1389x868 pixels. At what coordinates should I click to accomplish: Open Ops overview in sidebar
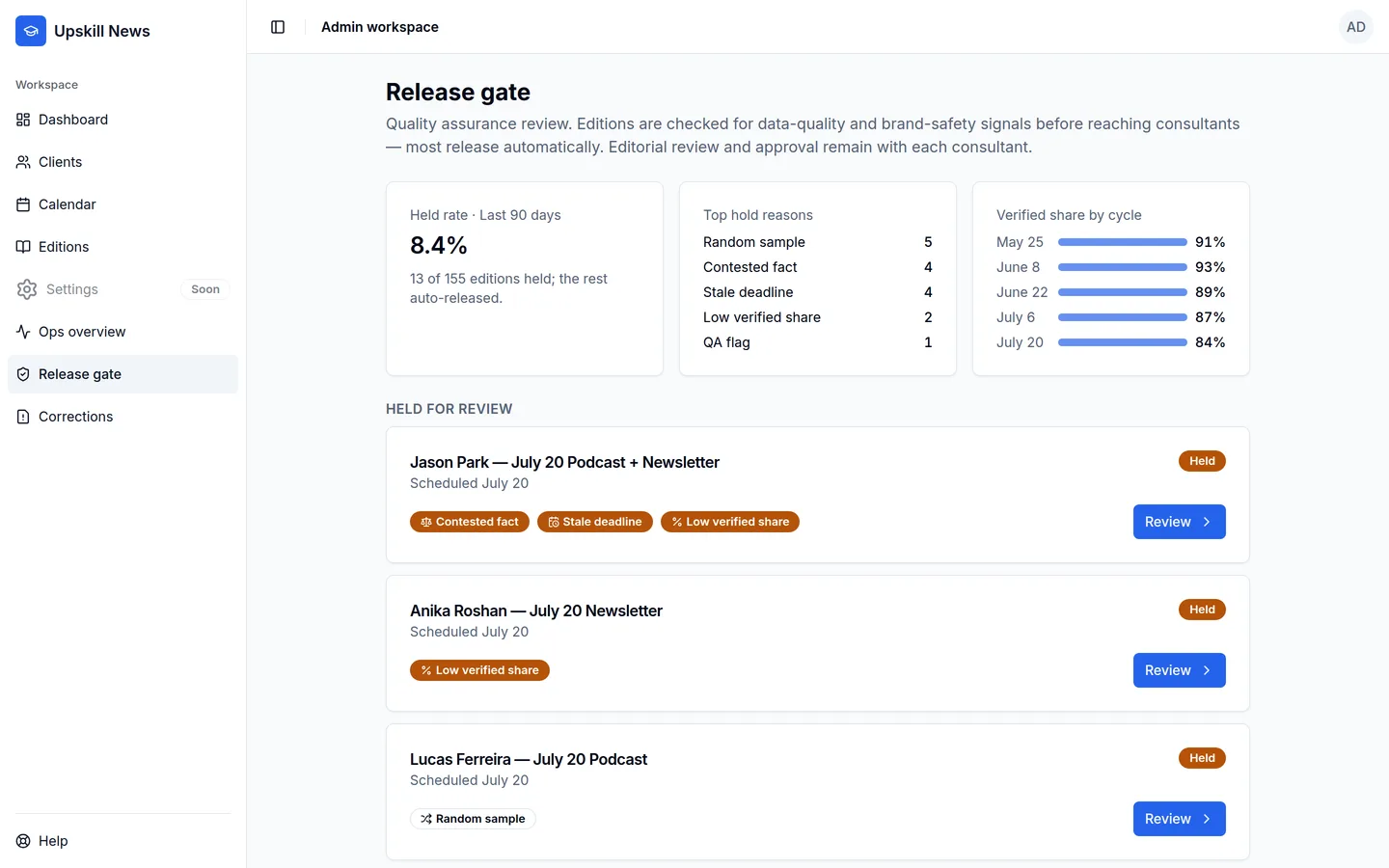(123, 332)
